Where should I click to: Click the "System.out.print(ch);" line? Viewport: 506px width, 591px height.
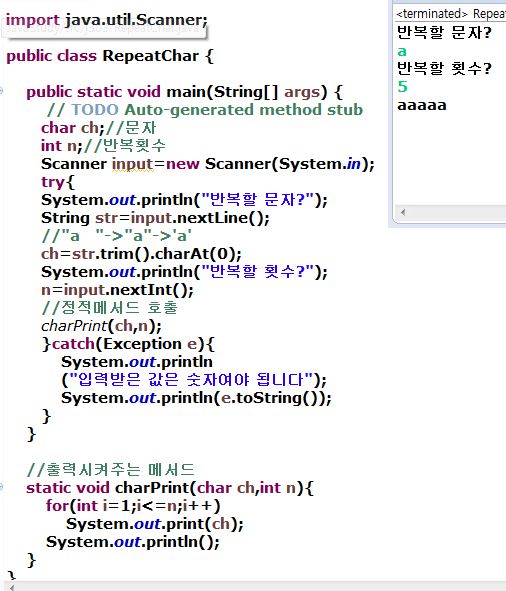[155, 524]
